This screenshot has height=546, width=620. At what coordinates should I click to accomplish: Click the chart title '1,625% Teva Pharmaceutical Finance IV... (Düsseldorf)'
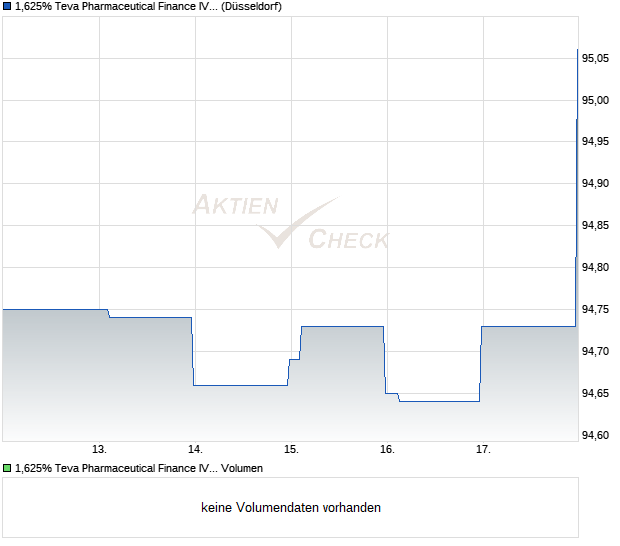click(148, 7)
